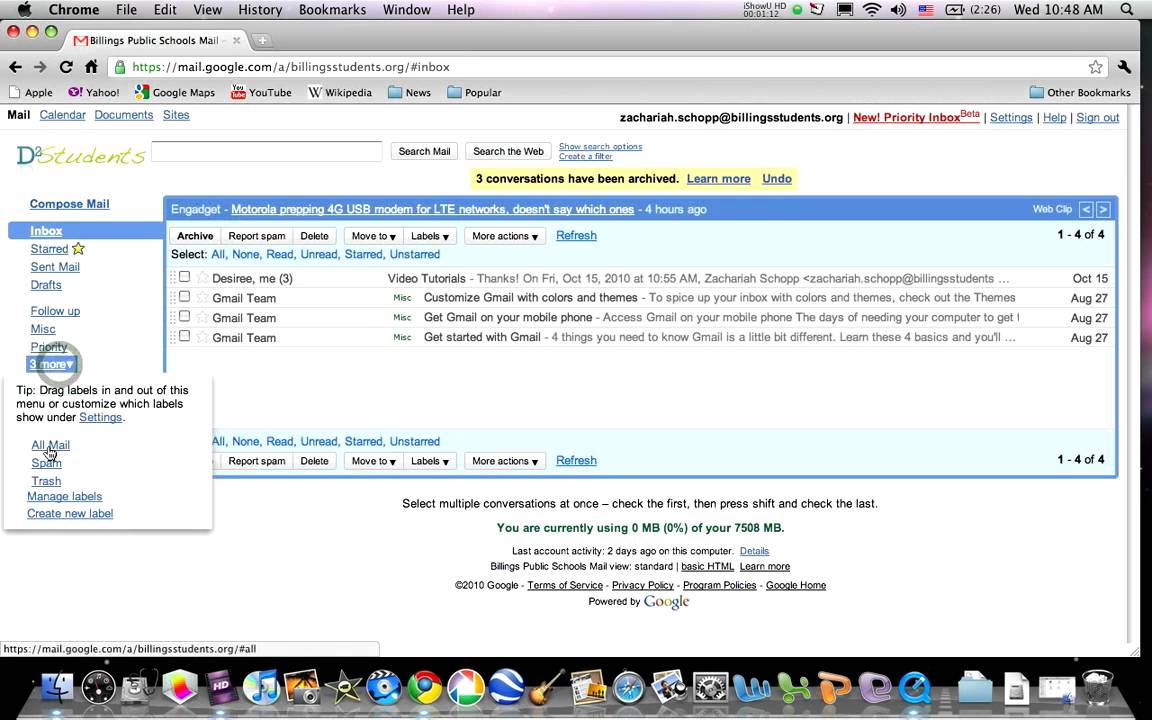Open top Move to dropdown
This screenshot has width=1152, height=720.
(373, 236)
